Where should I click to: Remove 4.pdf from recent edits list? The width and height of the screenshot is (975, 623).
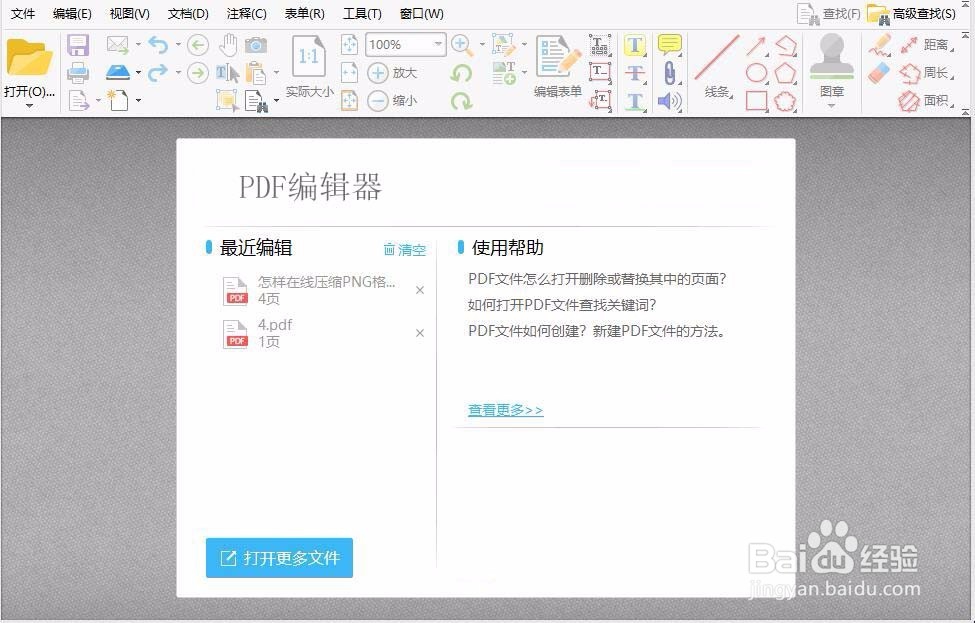coord(419,332)
